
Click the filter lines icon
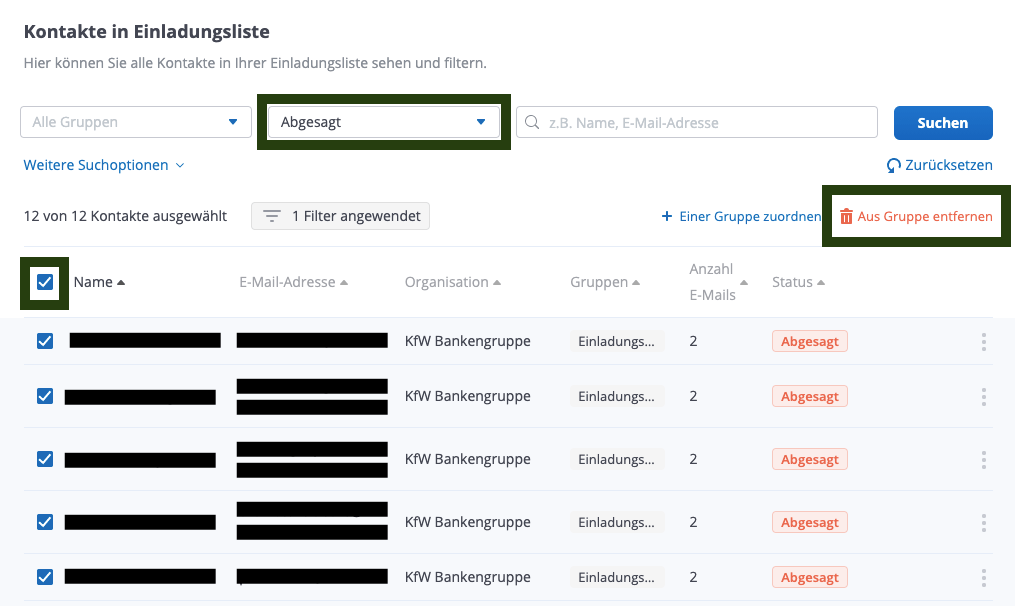tap(272, 216)
